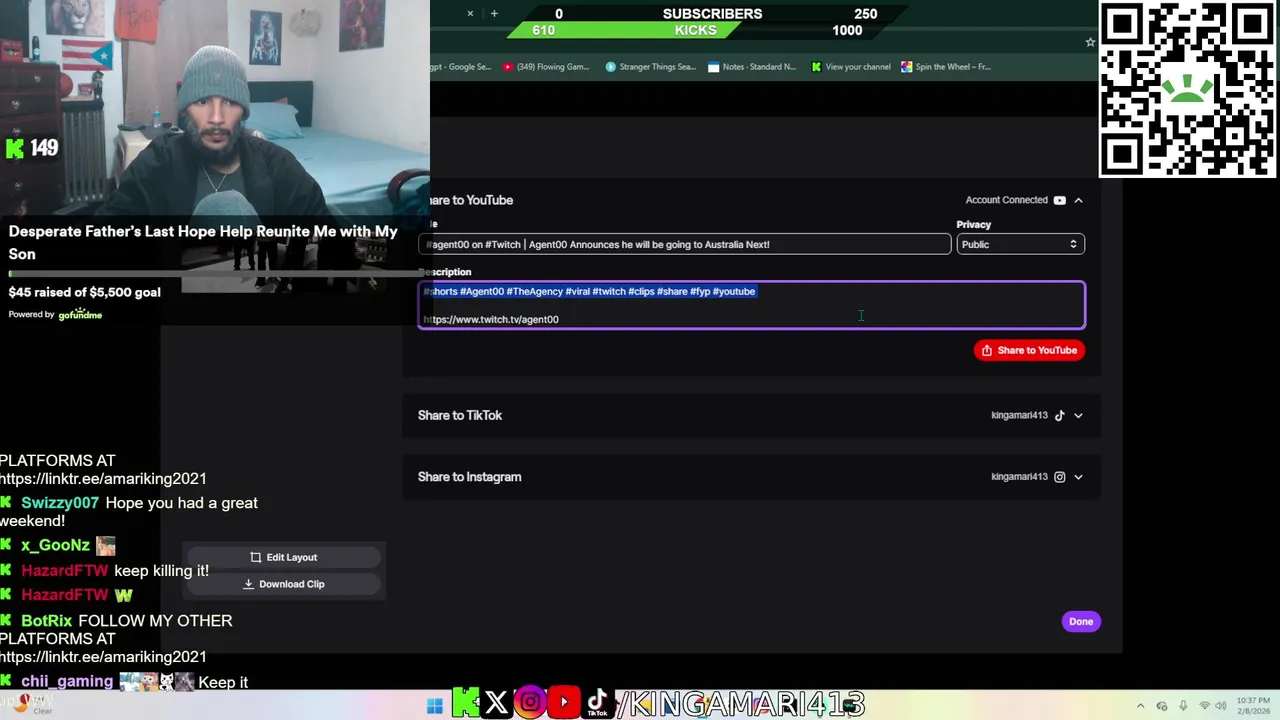Expand the Share to Instagram section chevron
Screen dimensions: 1280x720
pyautogui.click(x=1078, y=477)
